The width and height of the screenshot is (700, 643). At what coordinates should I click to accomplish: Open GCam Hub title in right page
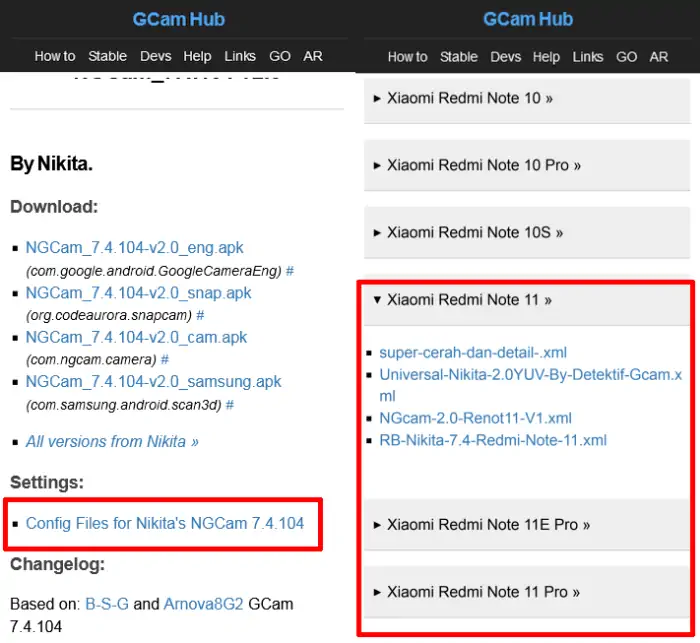[x=528, y=19]
